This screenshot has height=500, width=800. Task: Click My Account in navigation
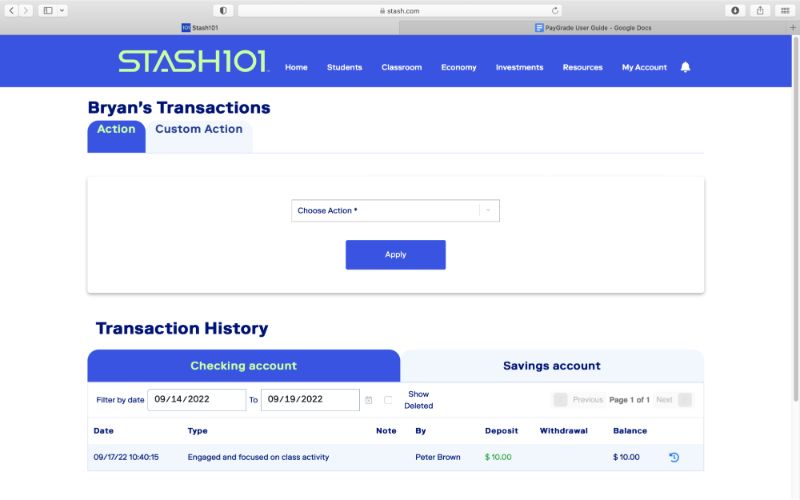pos(644,67)
